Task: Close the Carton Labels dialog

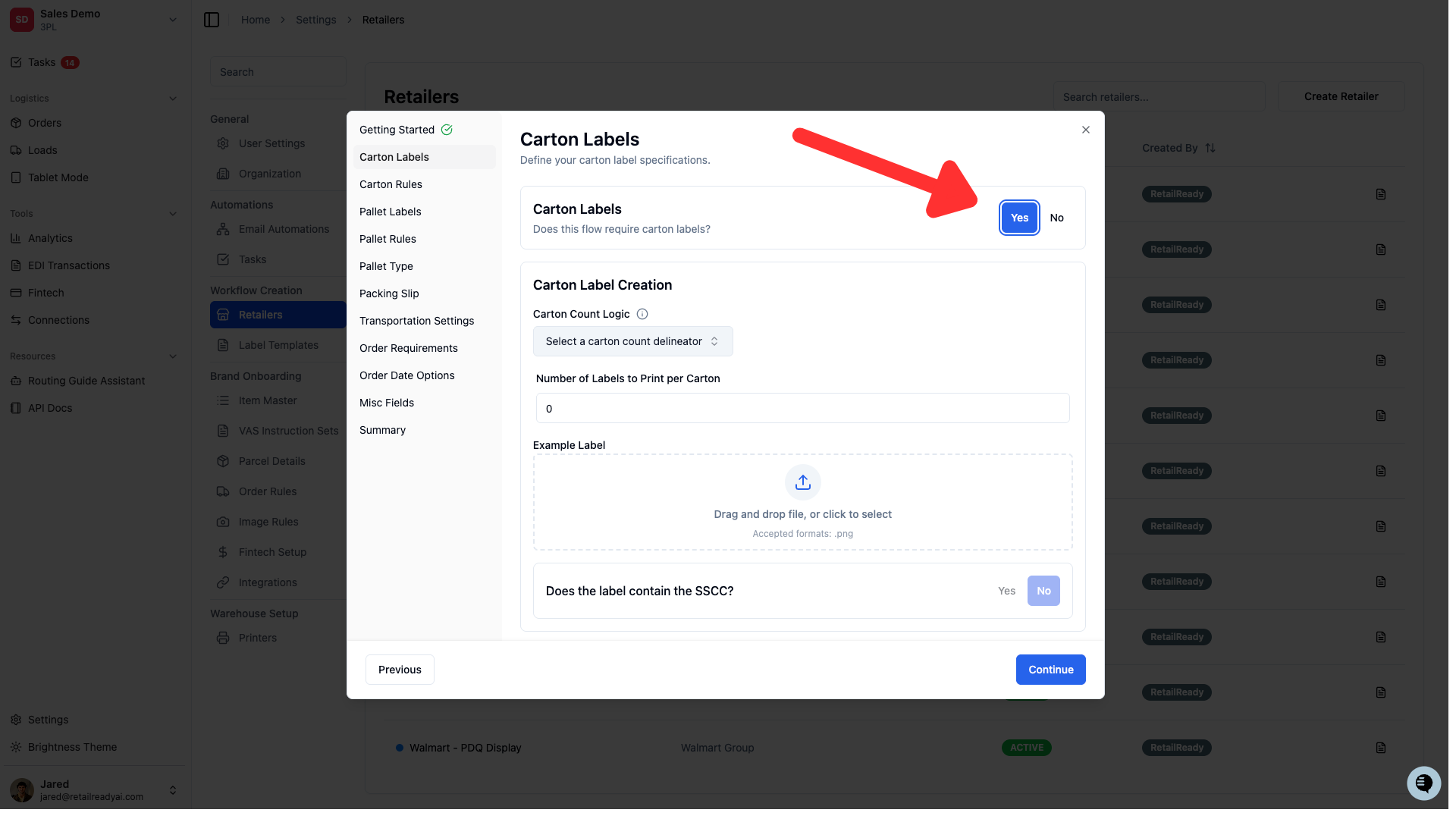Action: (1085, 130)
